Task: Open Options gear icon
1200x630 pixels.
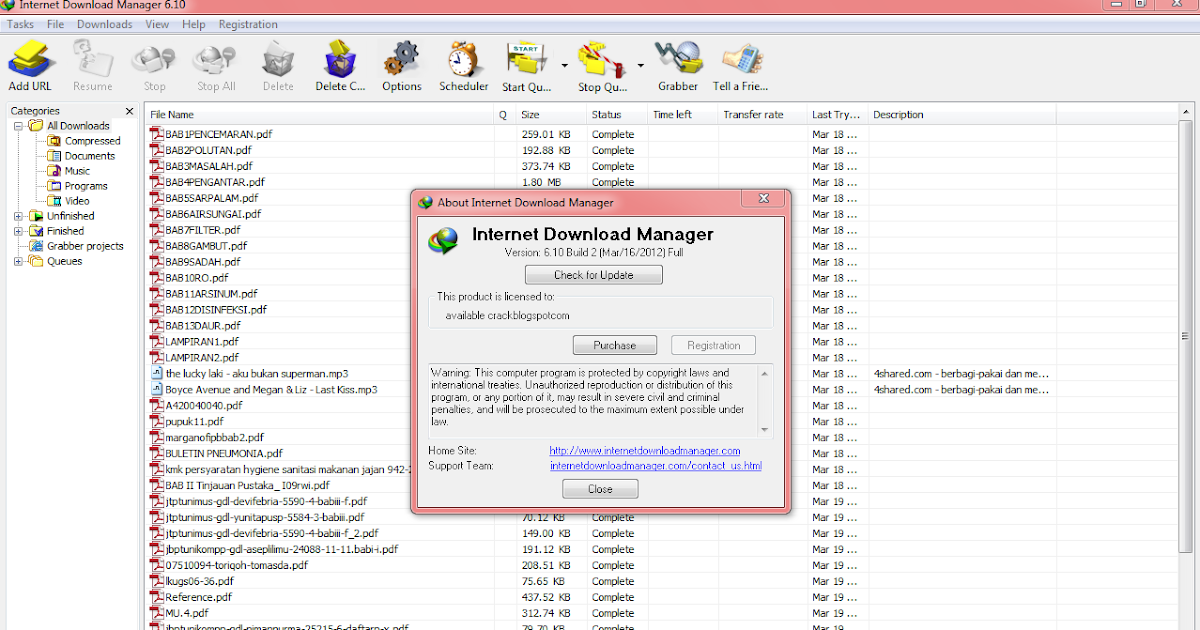Action: 402,66
